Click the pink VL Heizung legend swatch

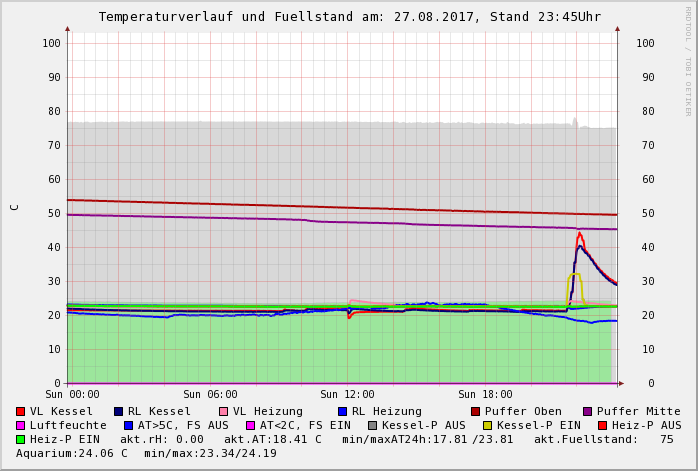click(223, 411)
